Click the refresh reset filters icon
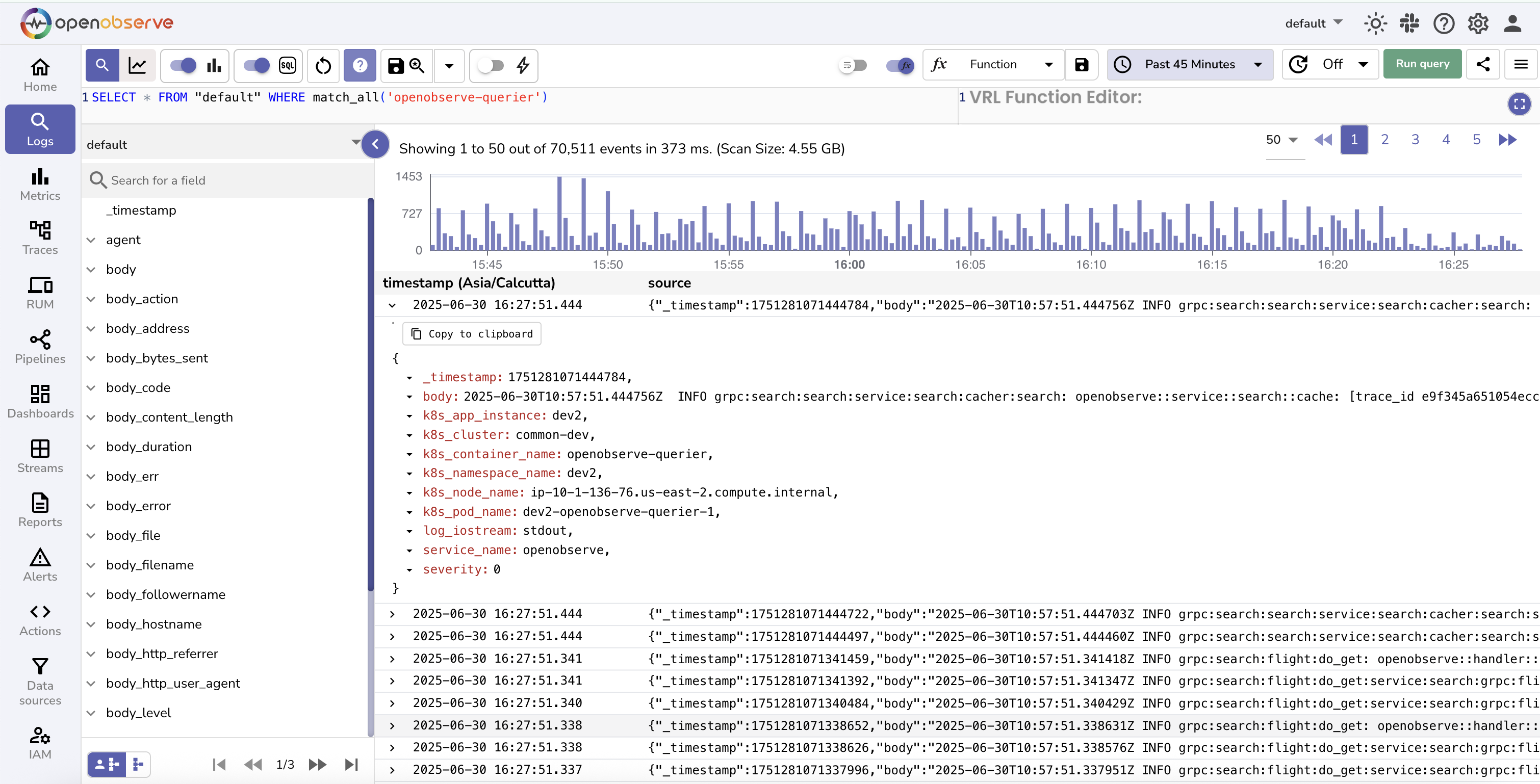Screen dimensions: 1540x784 coord(323,65)
